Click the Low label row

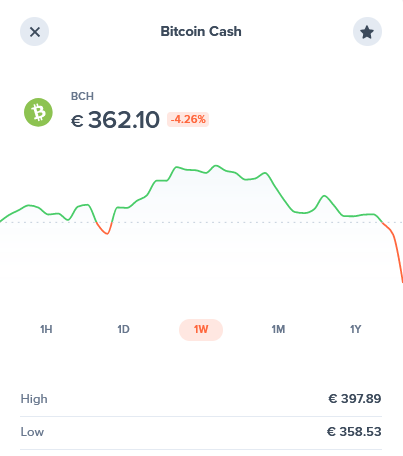[x=201, y=432]
